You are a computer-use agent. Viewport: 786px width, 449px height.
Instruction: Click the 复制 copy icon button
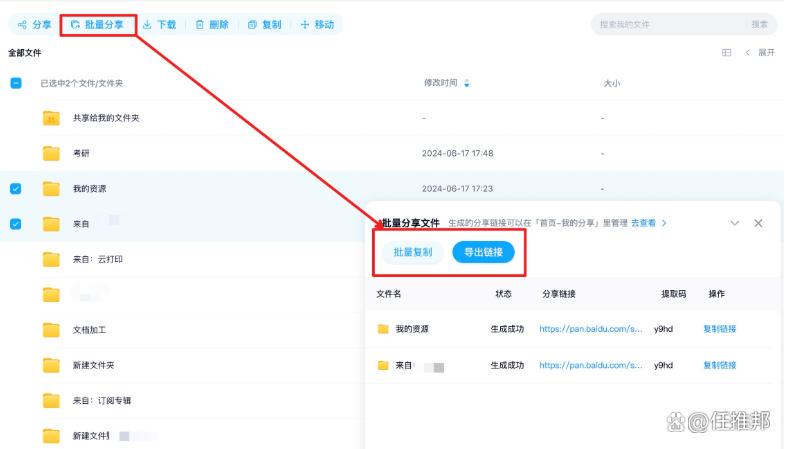coord(264,24)
